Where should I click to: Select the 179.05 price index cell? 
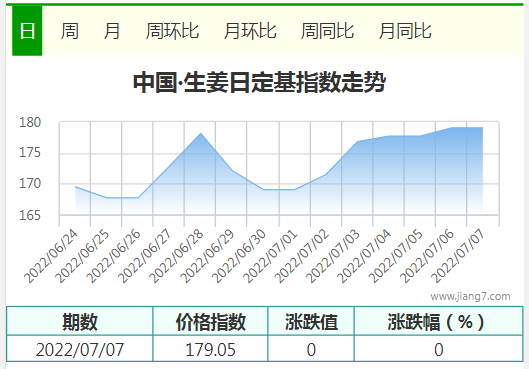tap(210, 349)
